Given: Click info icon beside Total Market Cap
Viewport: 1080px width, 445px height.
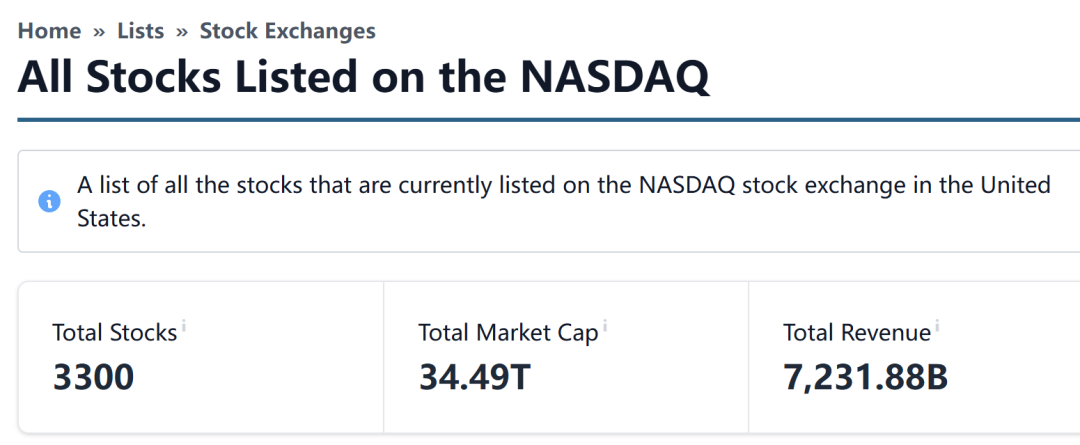Looking at the screenshot, I should 605,324.
